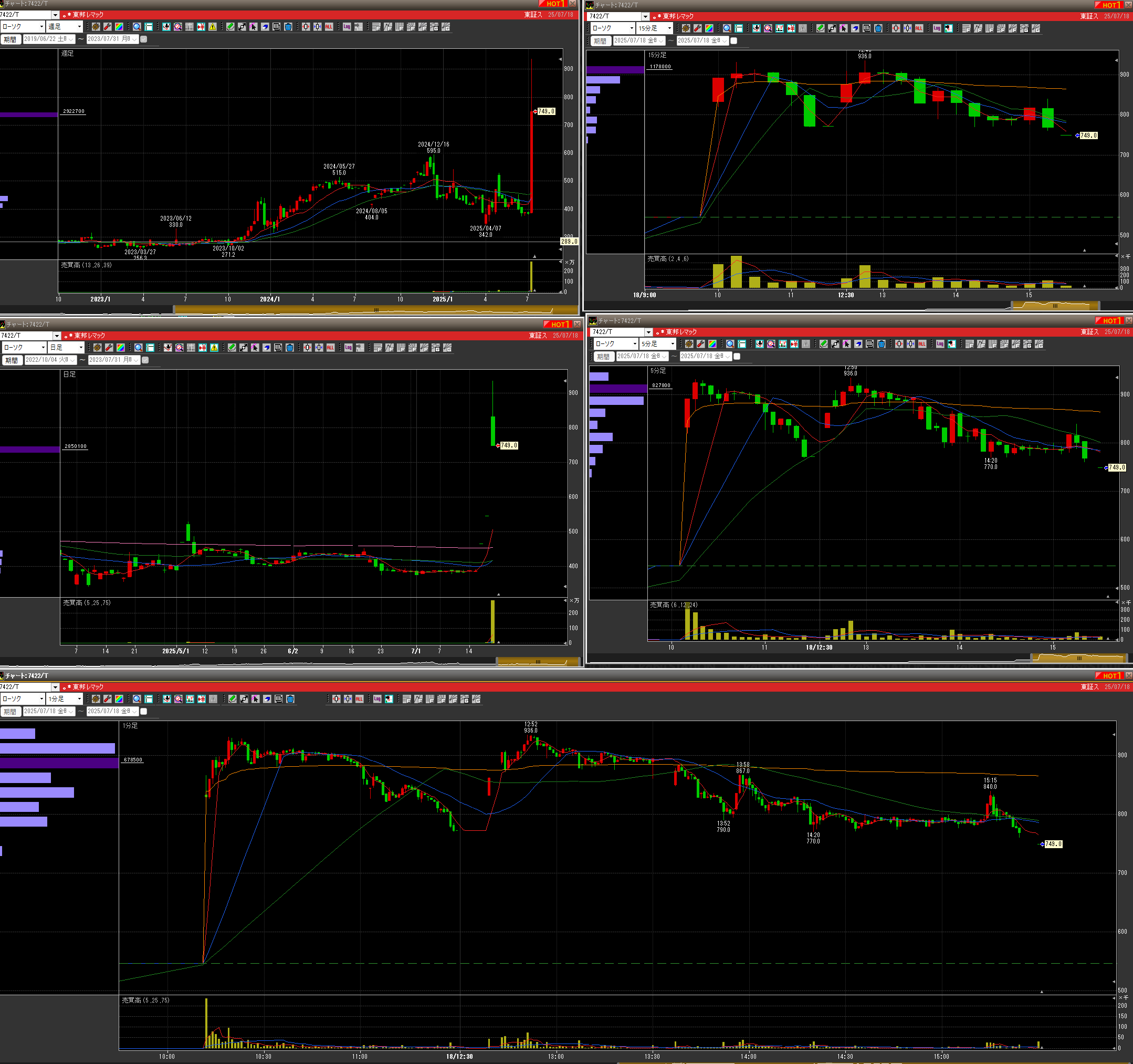Open the ローソク chart type dropdown in weekly chart

[x=23, y=27]
